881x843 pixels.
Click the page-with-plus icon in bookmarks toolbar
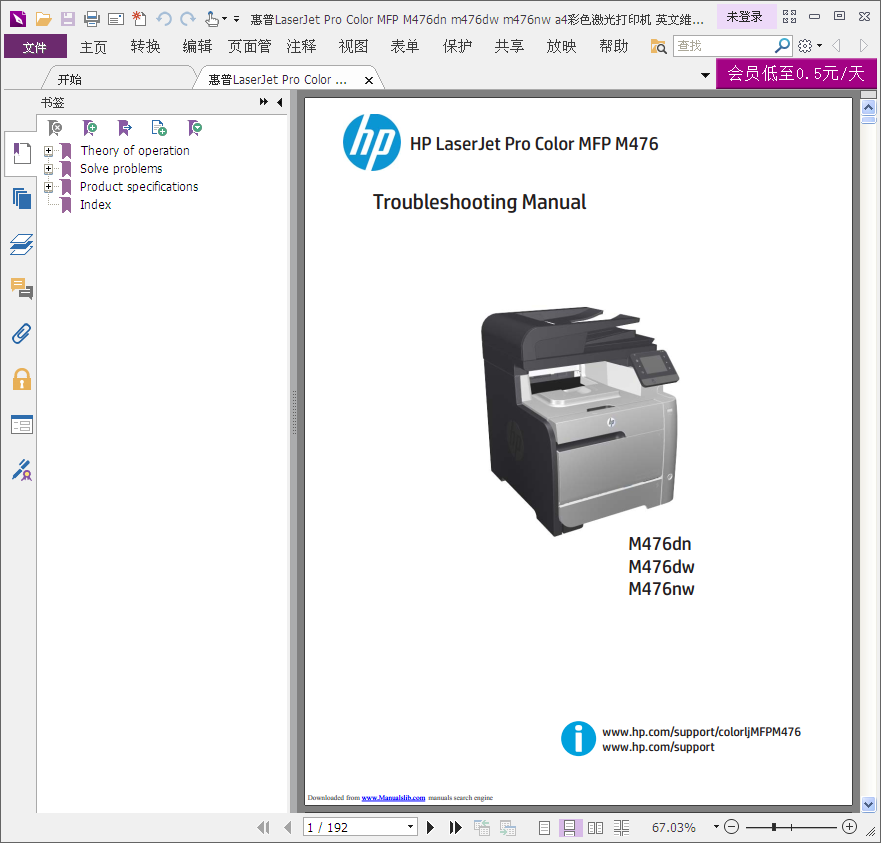coord(159,128)
